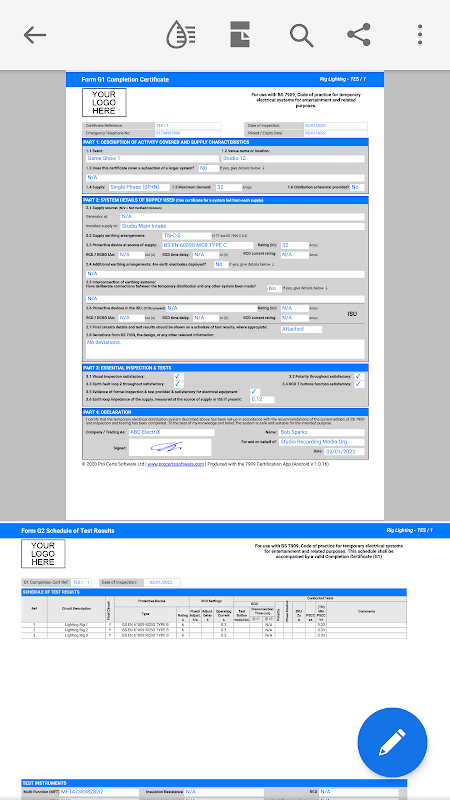Screen dimensions: 450x800
Task: Tap the blue pencil edit button
Action: click(x=392, y=742)
